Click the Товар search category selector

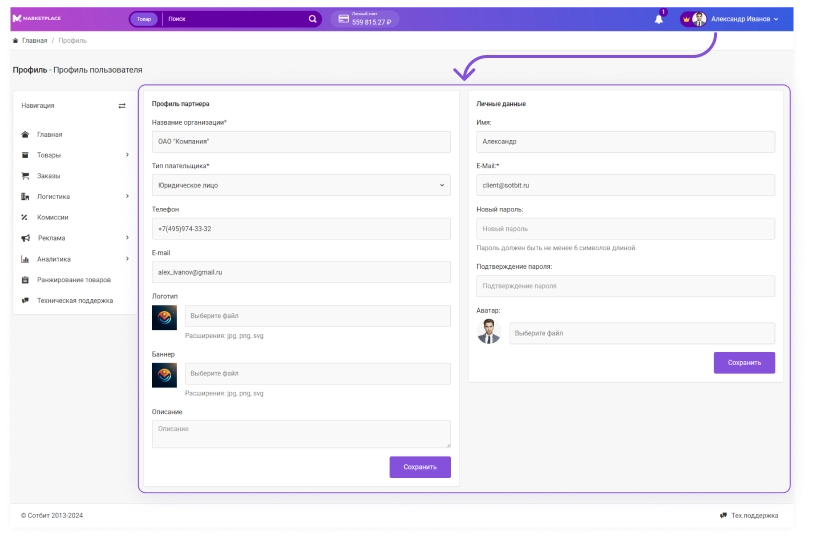click(x=144, y=19)
